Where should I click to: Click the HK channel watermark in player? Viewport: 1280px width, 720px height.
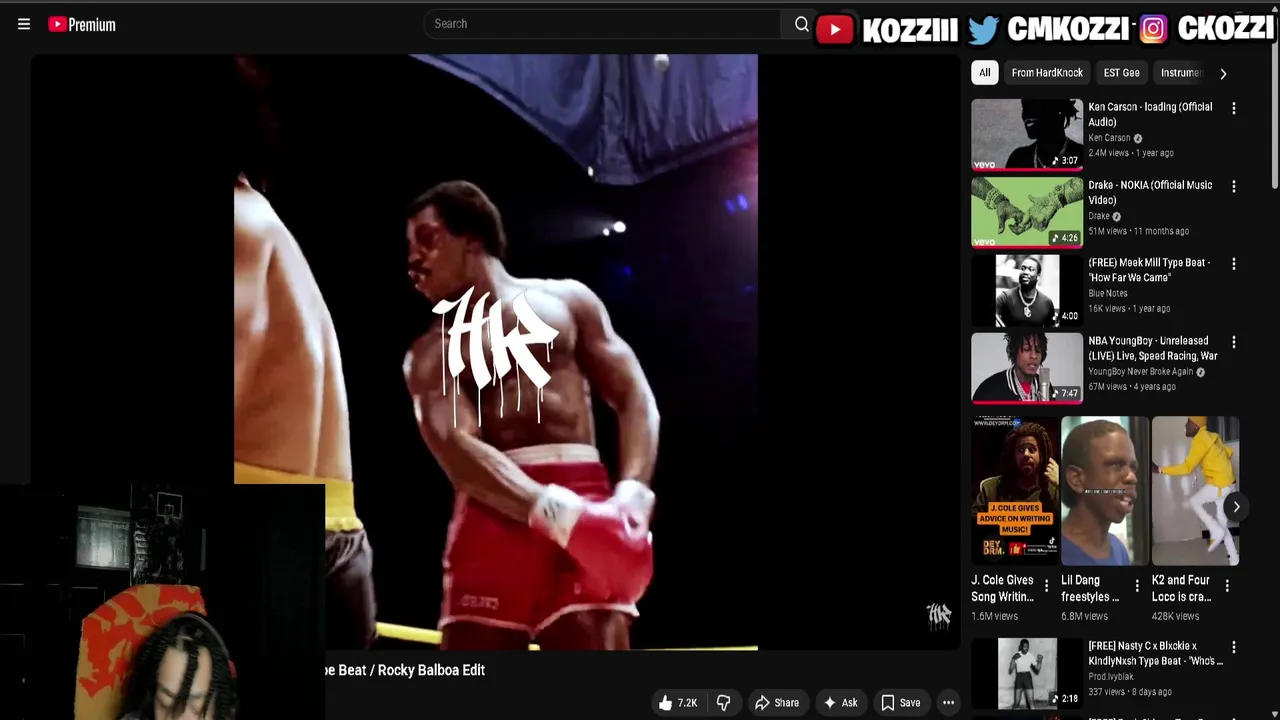[x=938, y=615]
